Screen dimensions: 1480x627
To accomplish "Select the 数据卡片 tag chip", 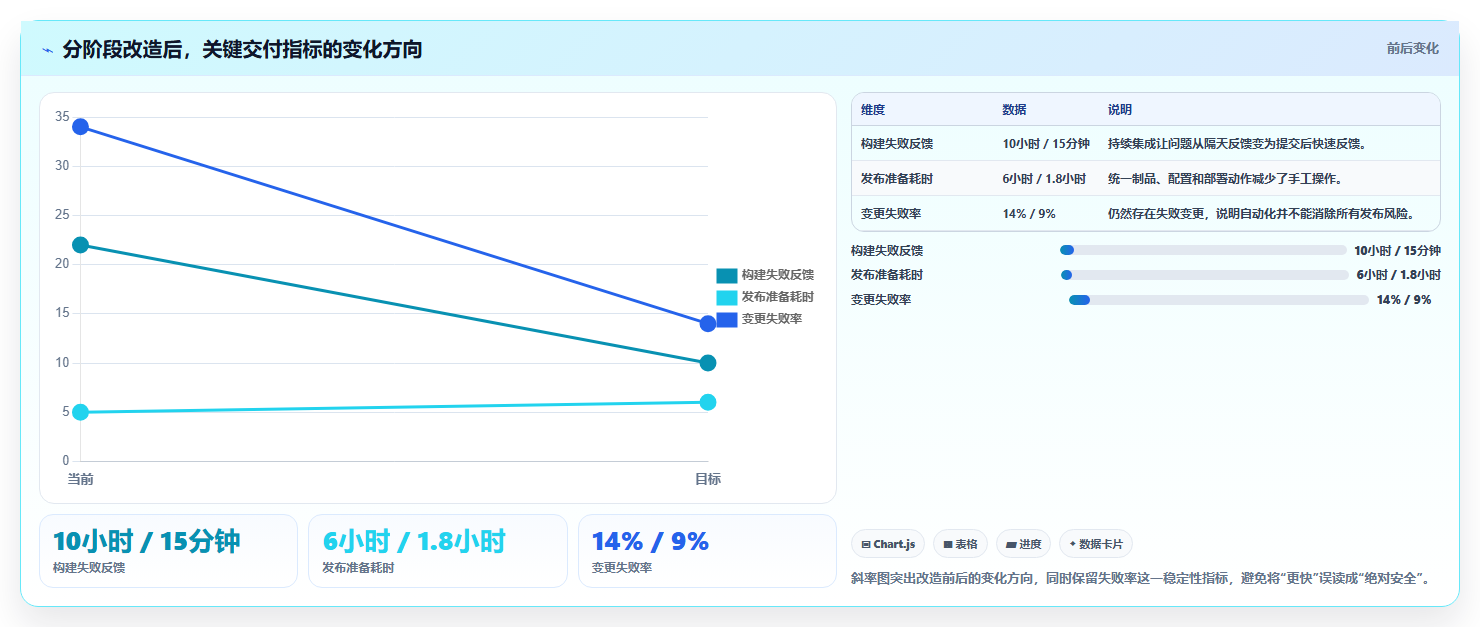I will tap(1096, 544).
